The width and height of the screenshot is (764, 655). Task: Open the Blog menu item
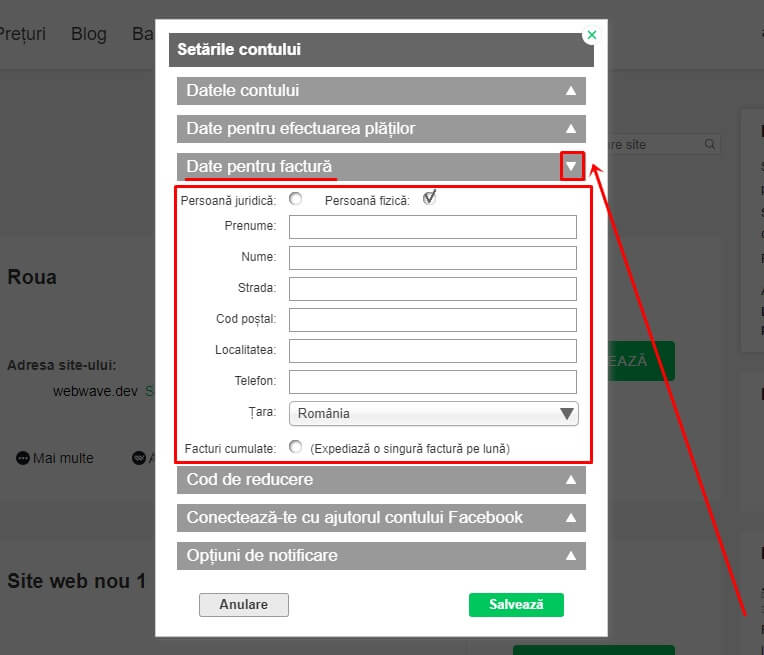[89, 34]
